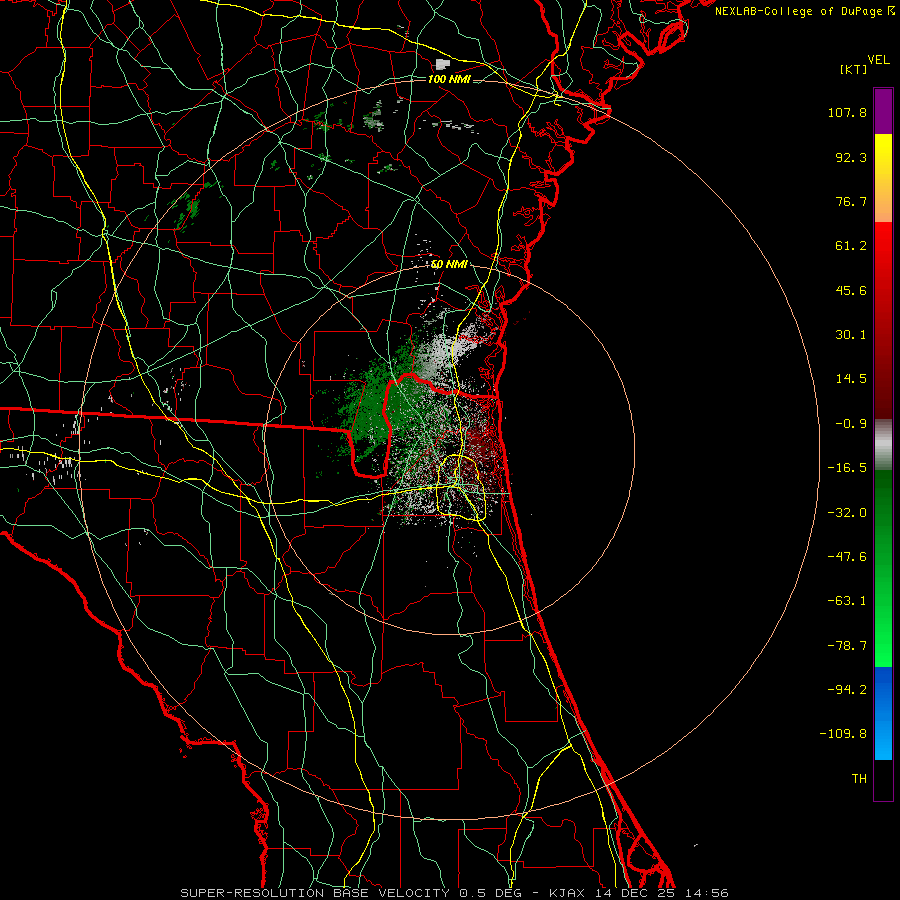This screenshot has width=900, height=900.
Task: Select the -94.2 legend value
Action: coord(847,690)
